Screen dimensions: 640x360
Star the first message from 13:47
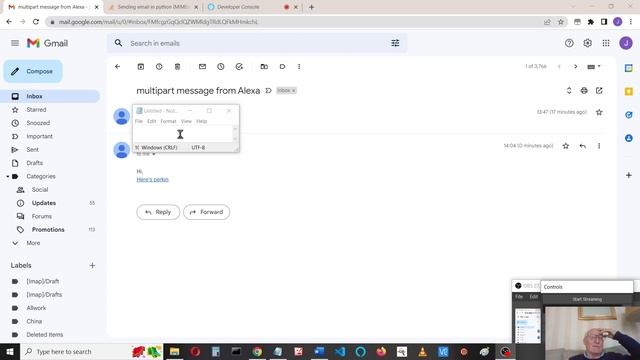[x=599, y=112]
